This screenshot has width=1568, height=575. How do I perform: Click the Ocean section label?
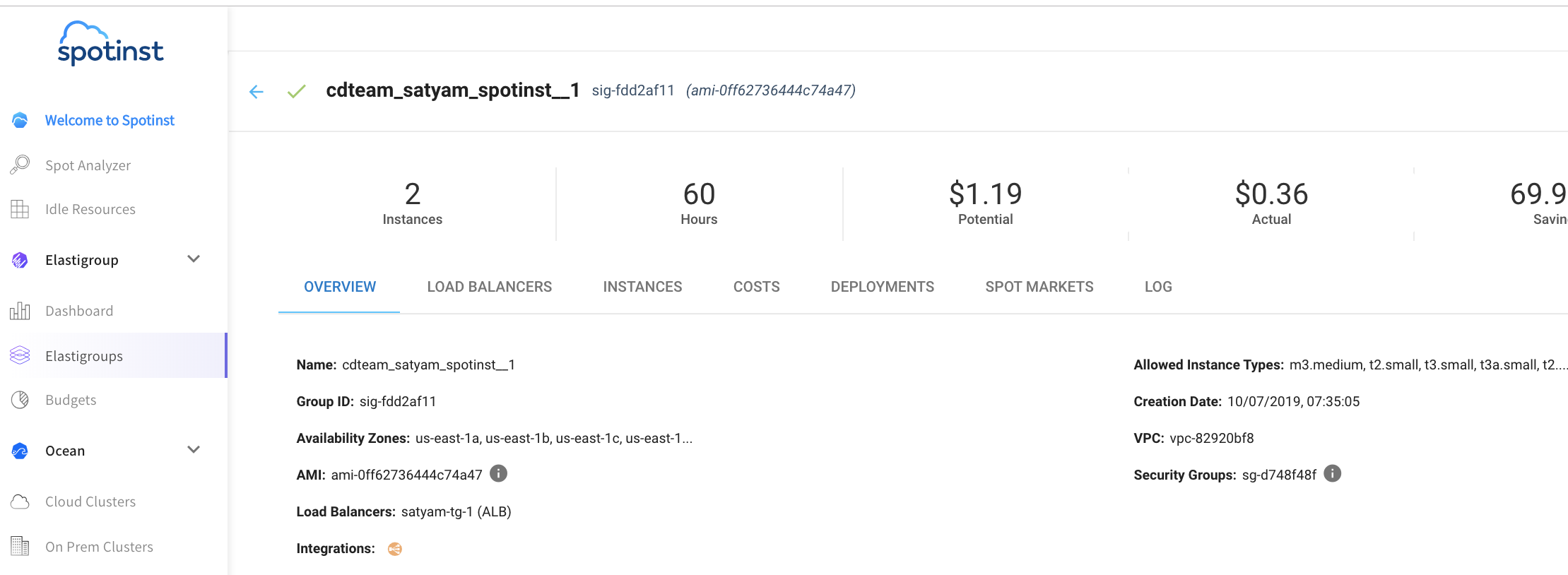point(65,451)
